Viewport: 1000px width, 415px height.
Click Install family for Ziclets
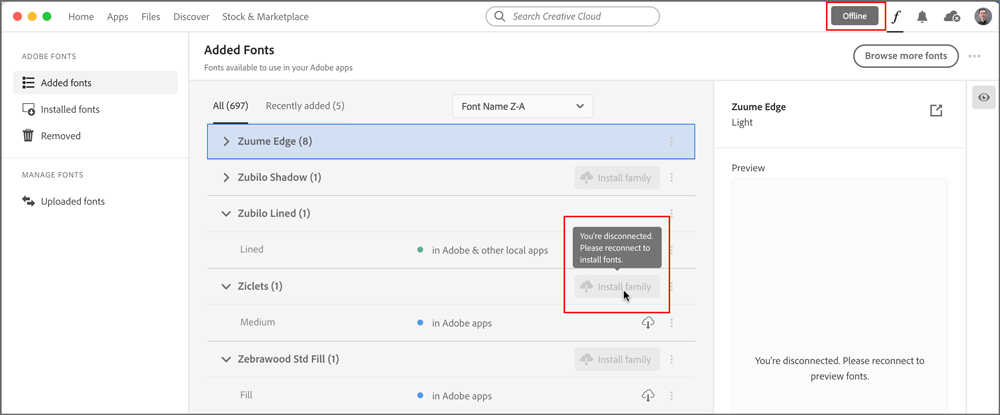(x=617, y=287)
